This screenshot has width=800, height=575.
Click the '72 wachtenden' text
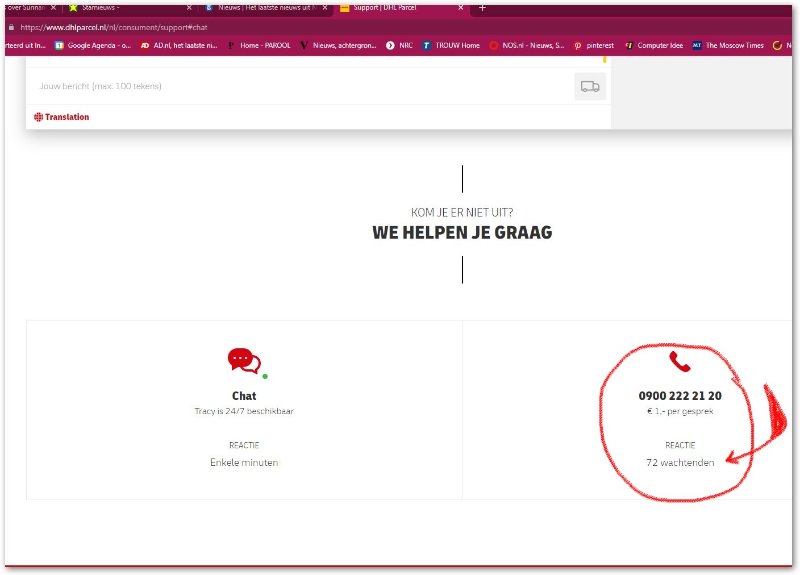pyautogui.click(x=680, y=463)
